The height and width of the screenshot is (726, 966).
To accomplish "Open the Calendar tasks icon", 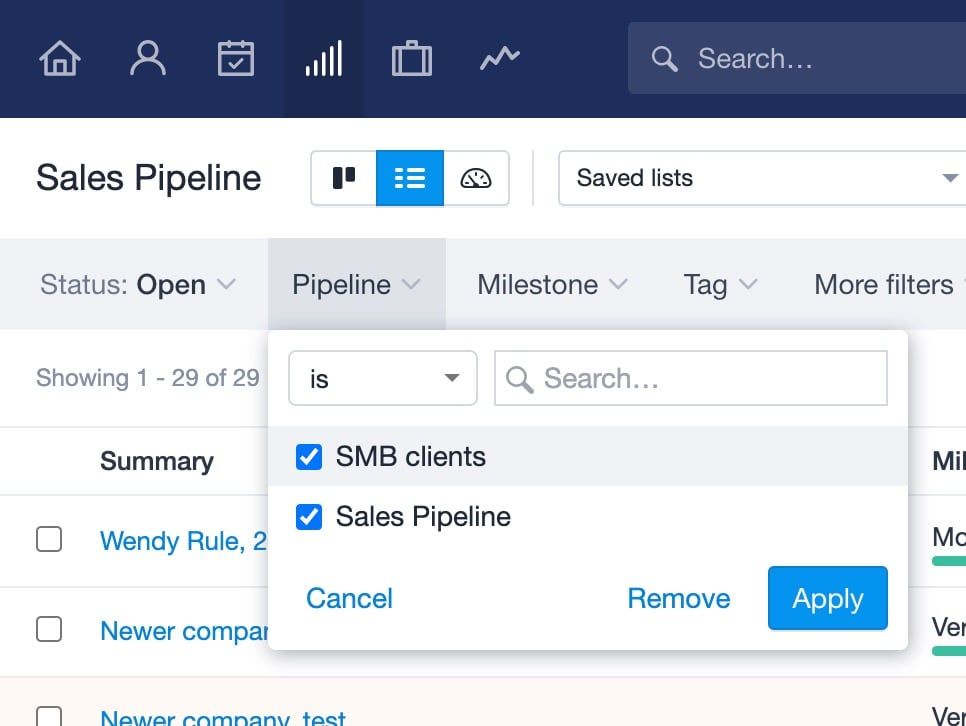I will coord(236,59).
